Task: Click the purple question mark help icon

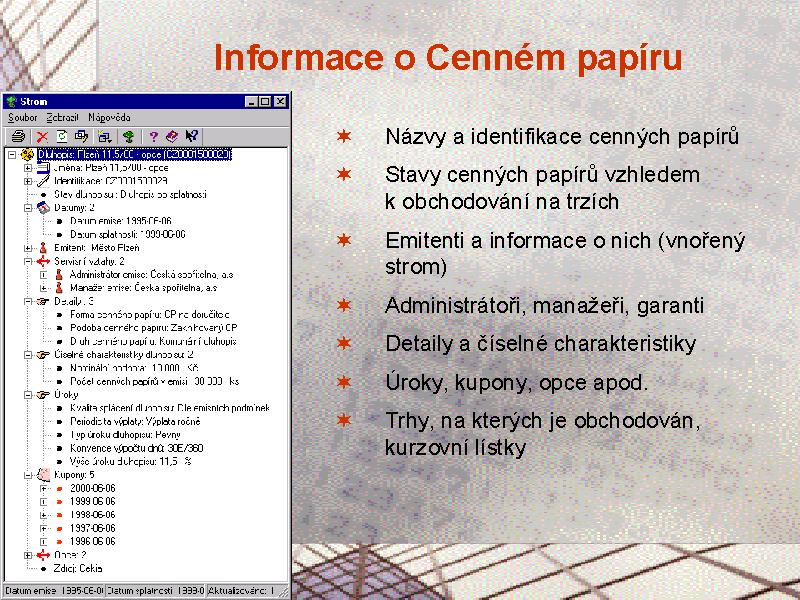Action: point(153,136)
